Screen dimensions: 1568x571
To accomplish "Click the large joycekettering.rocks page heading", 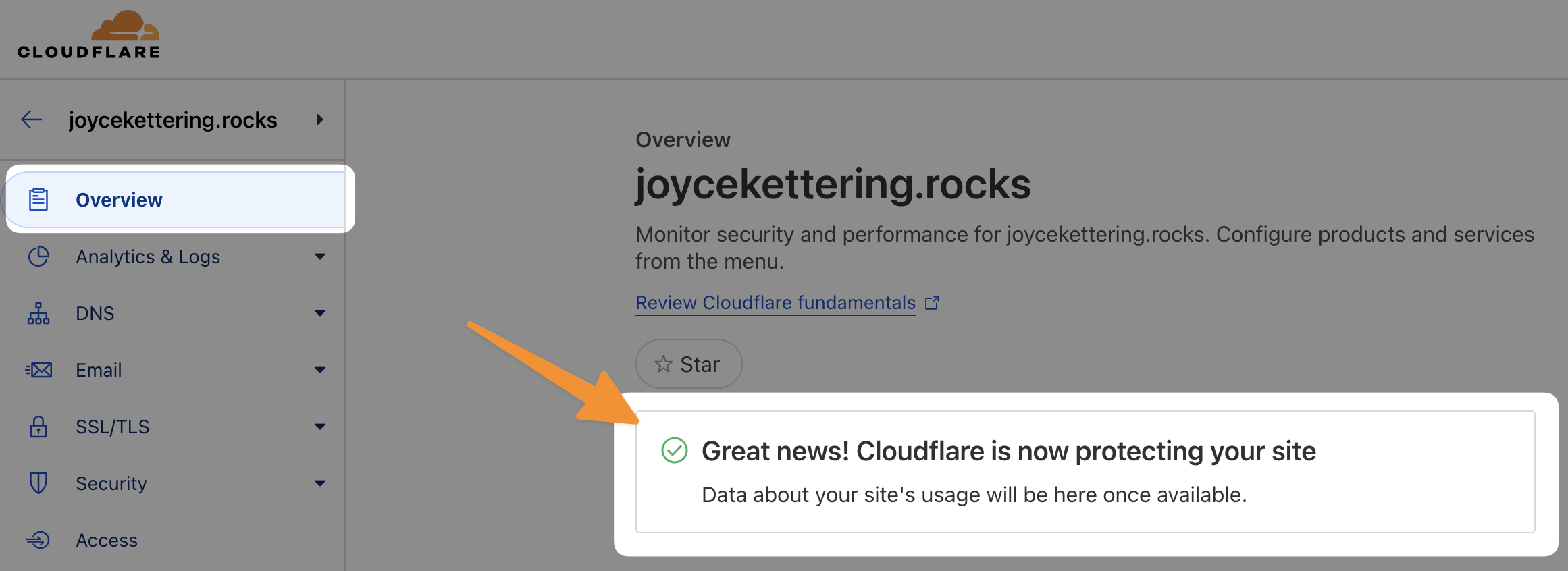I will point(833,184).
